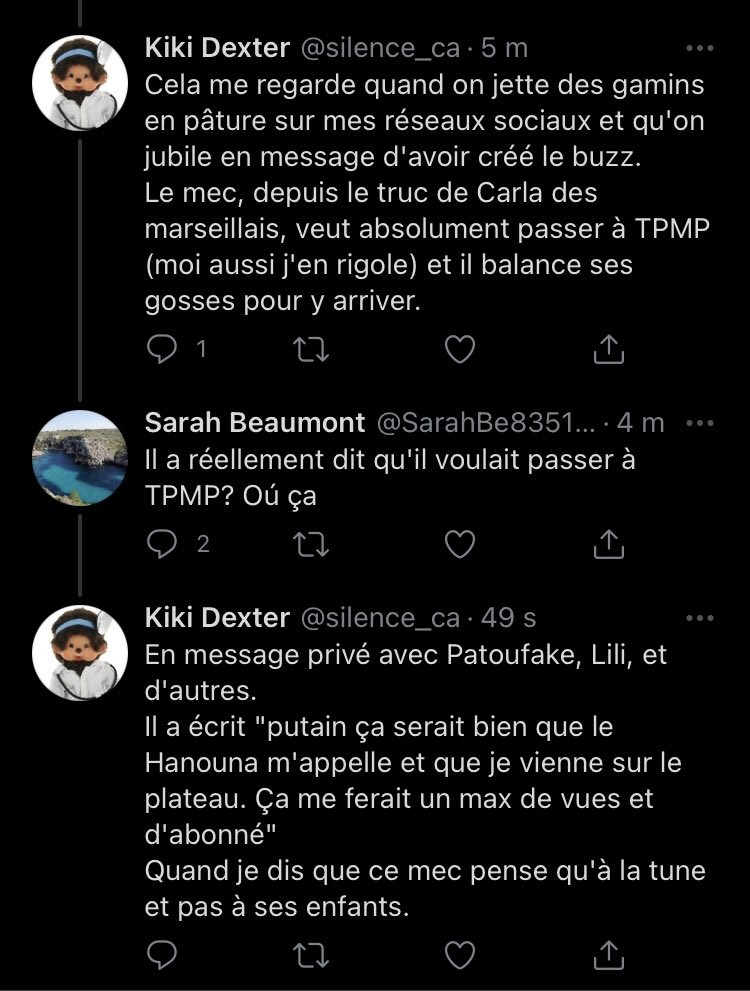
Task: View Sarah Beaumont's landscape profile picture
Action: click(x=80, y=457)
